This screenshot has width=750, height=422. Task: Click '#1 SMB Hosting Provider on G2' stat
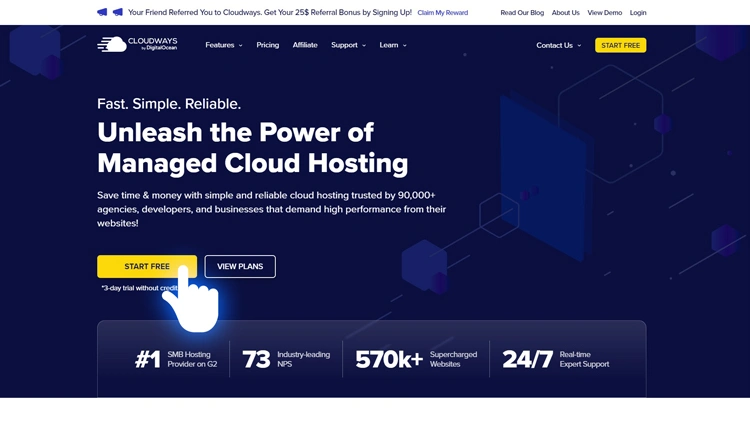176,359
